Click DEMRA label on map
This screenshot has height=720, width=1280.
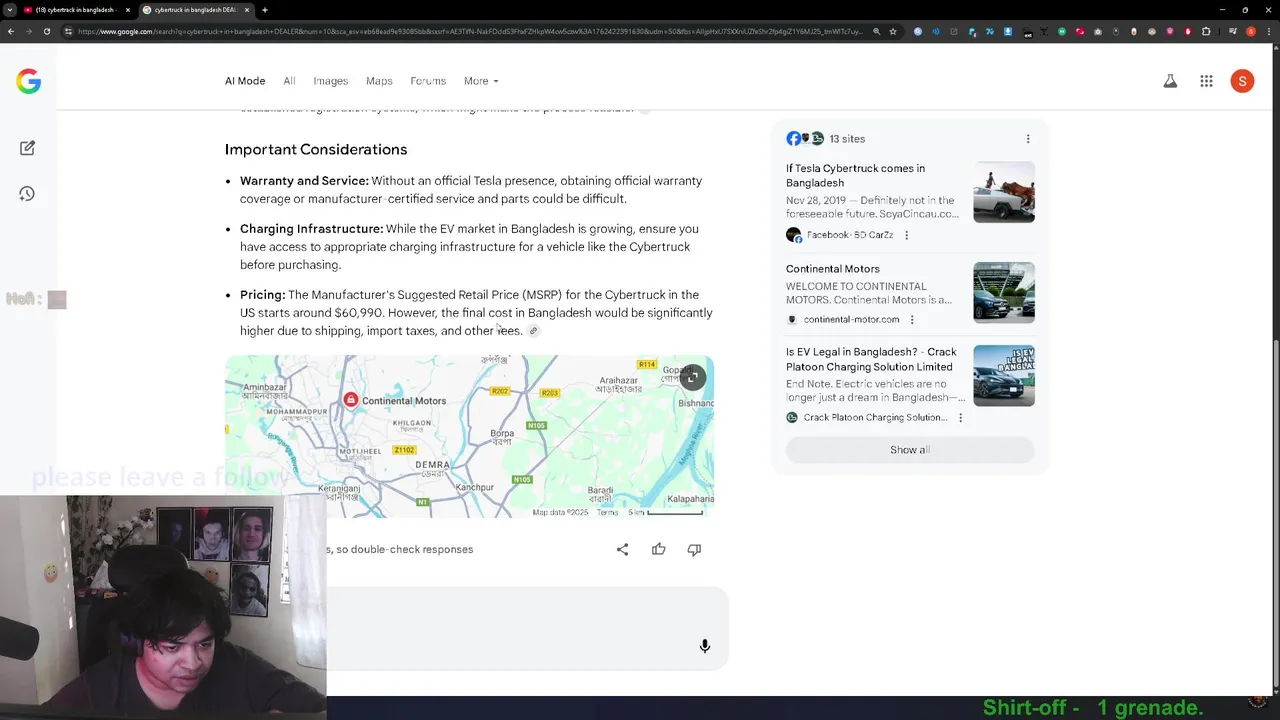click(x=432, y=465)
